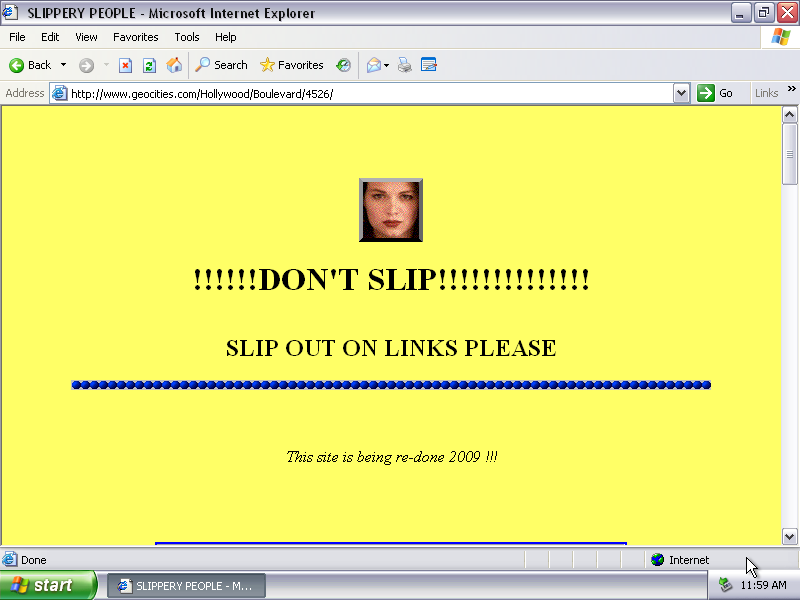Minimize the Internet Explorer window
Viewport: 800px width, 600px height.
[x=740, y=13]
